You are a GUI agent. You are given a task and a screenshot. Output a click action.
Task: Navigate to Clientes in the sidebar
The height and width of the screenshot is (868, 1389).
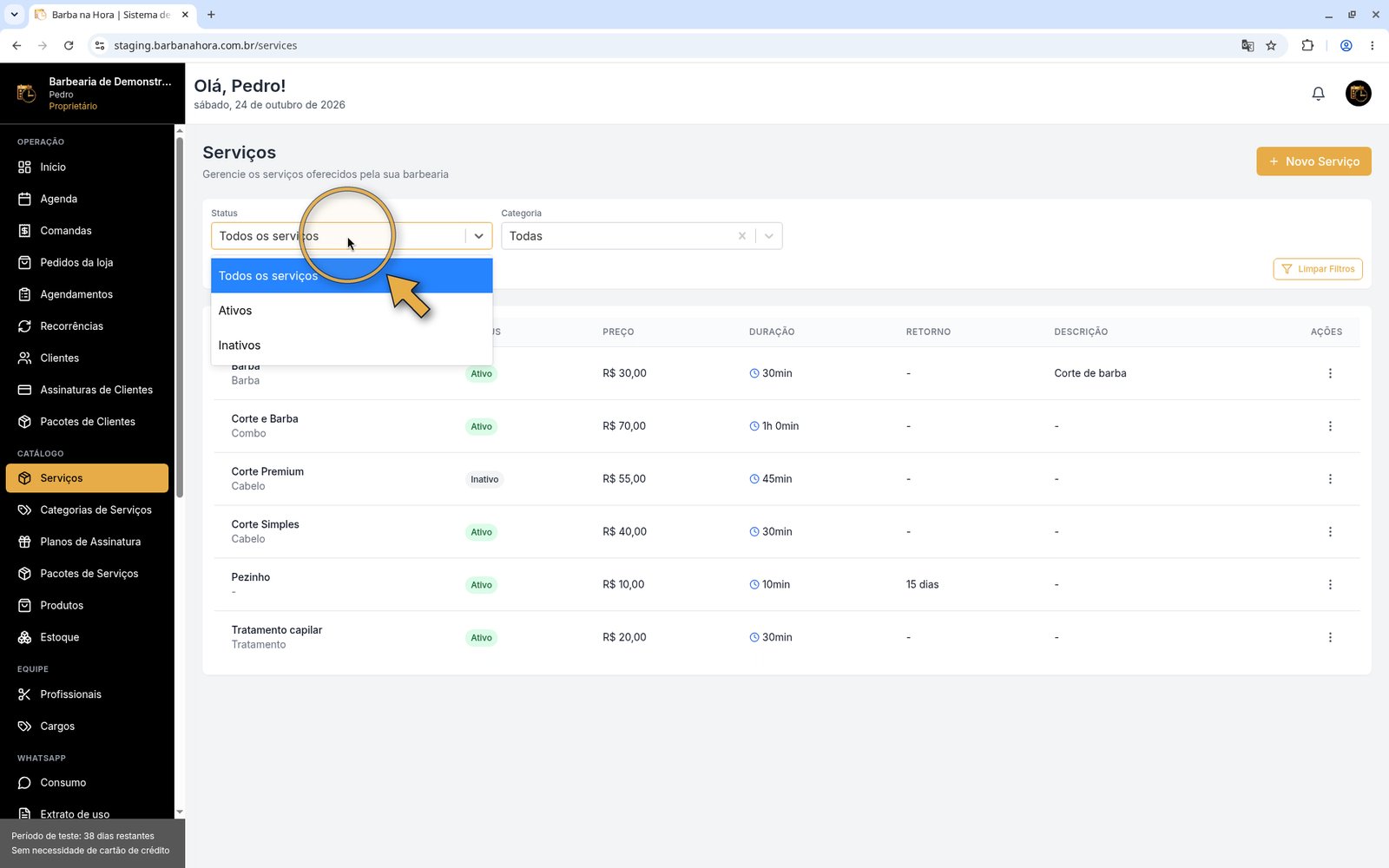coord(87,358)
